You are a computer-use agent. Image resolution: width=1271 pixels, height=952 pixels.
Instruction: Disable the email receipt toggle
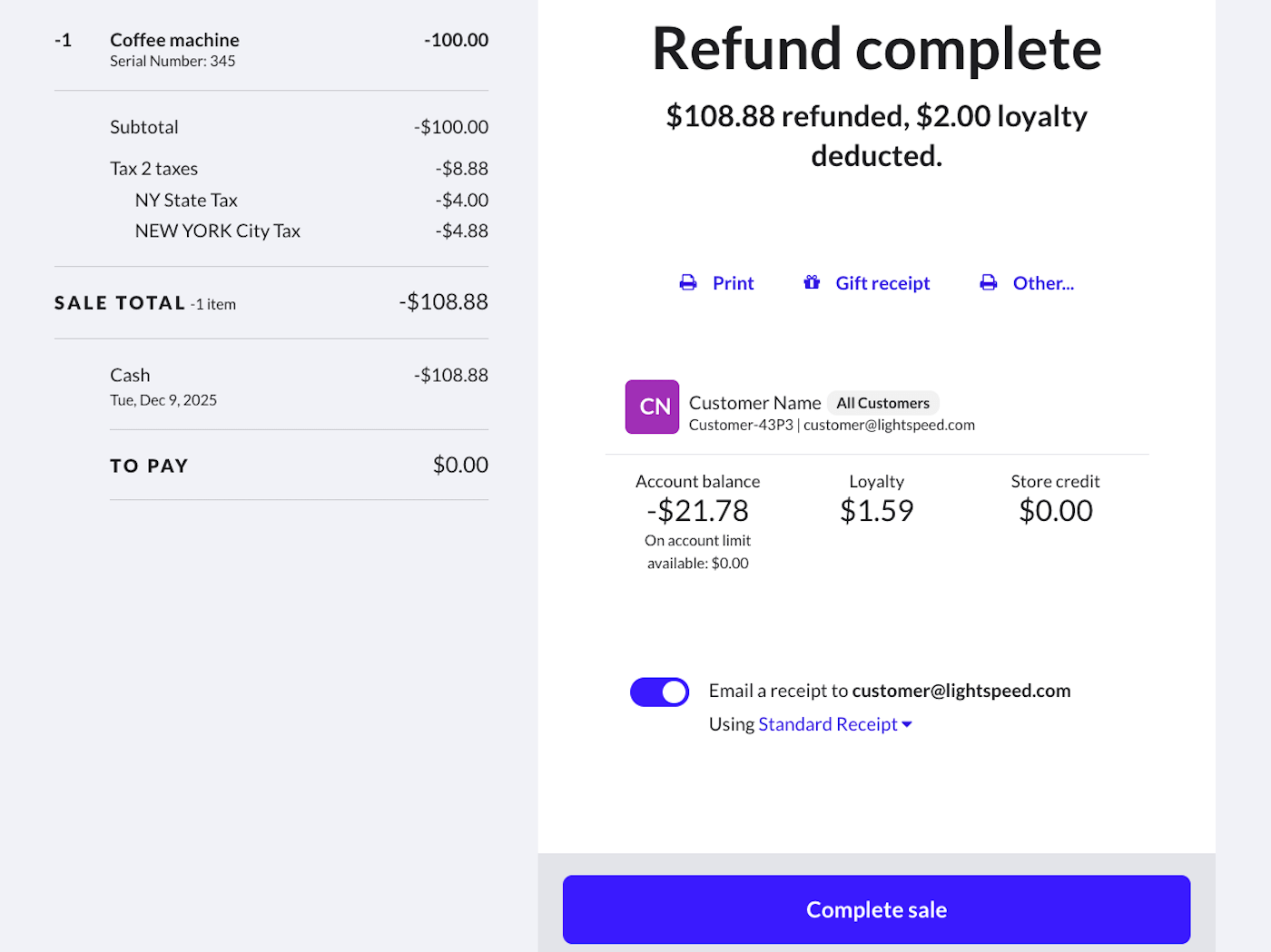pos(660,692)
